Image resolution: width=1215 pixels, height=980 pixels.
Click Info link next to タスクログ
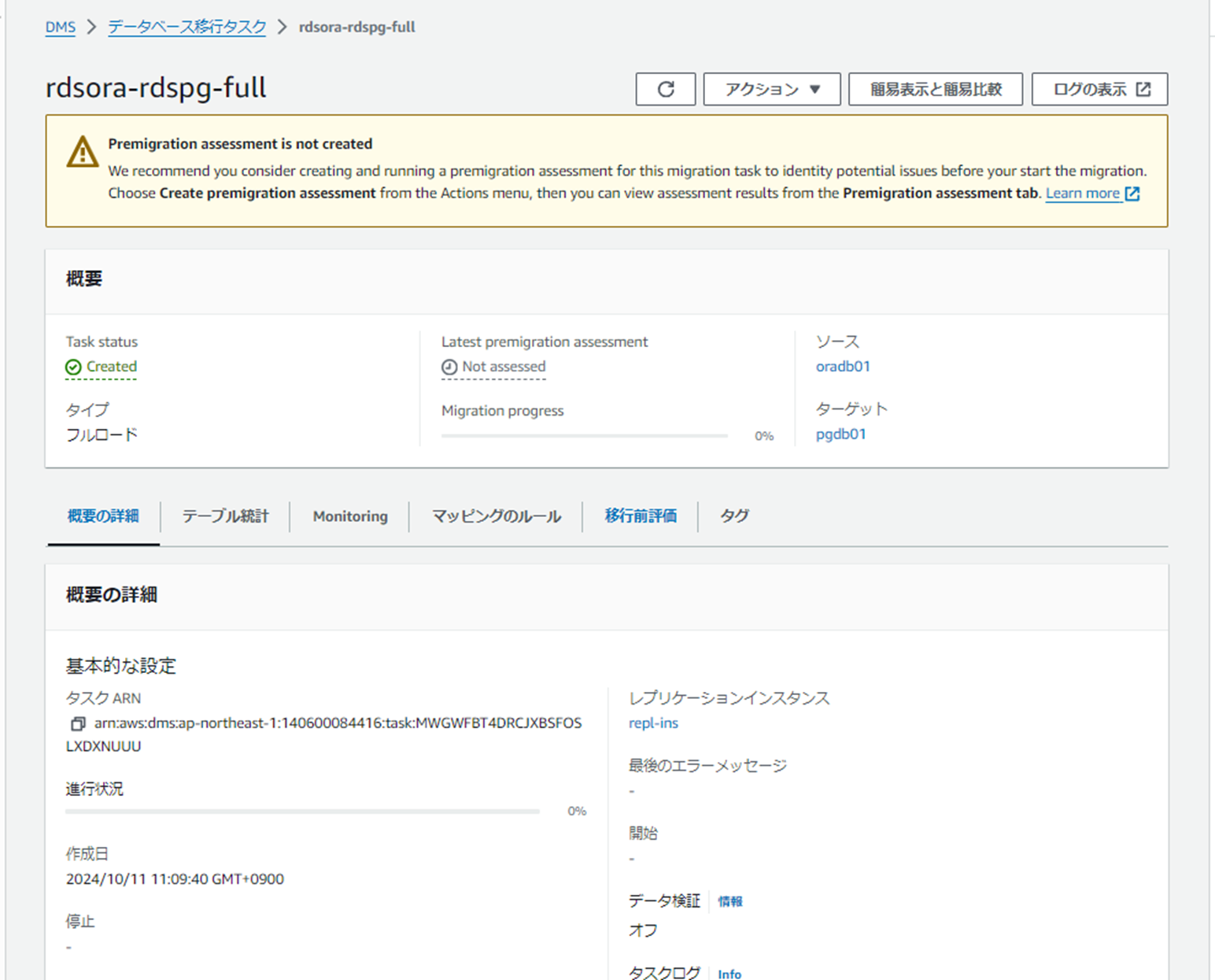[729, 974]
